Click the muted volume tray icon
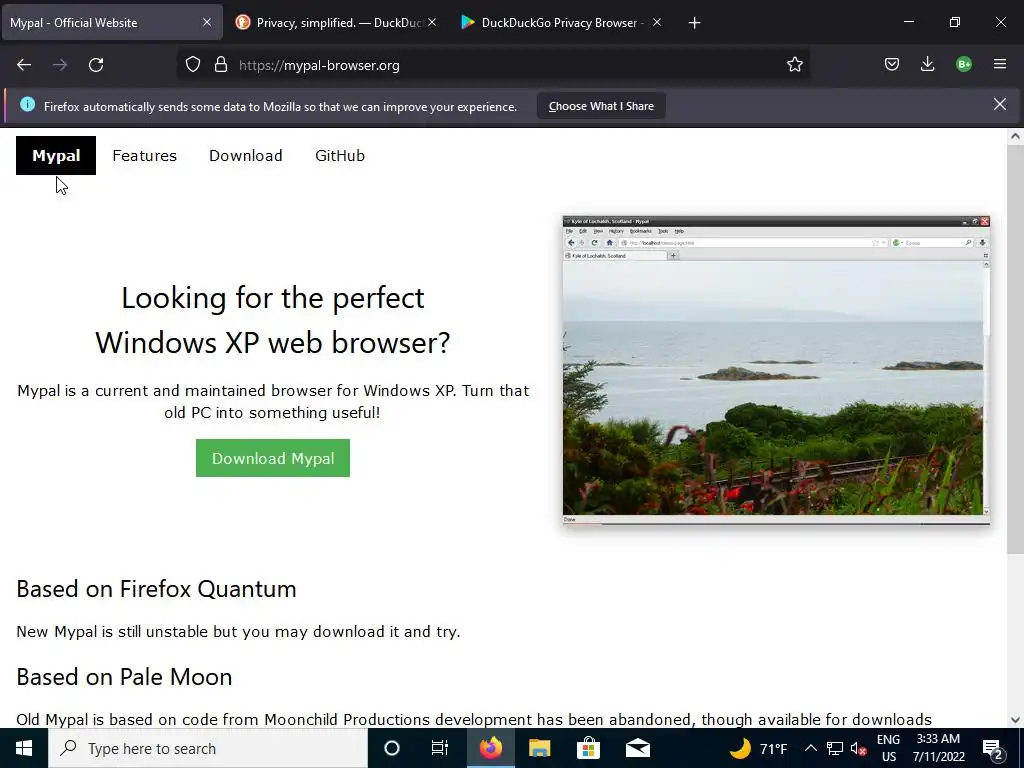The height and width of the screenshot is (768, 1024). click(859, 748)
